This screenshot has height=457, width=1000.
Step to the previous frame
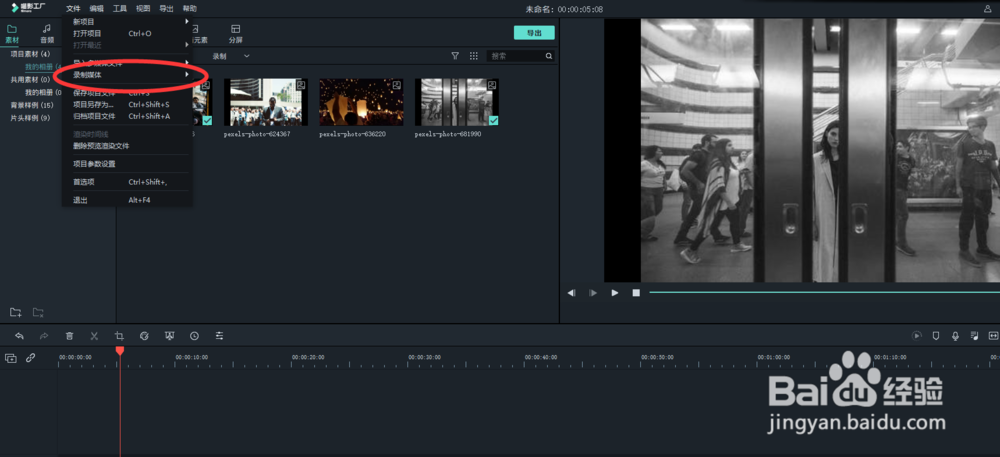click(572, 293)
